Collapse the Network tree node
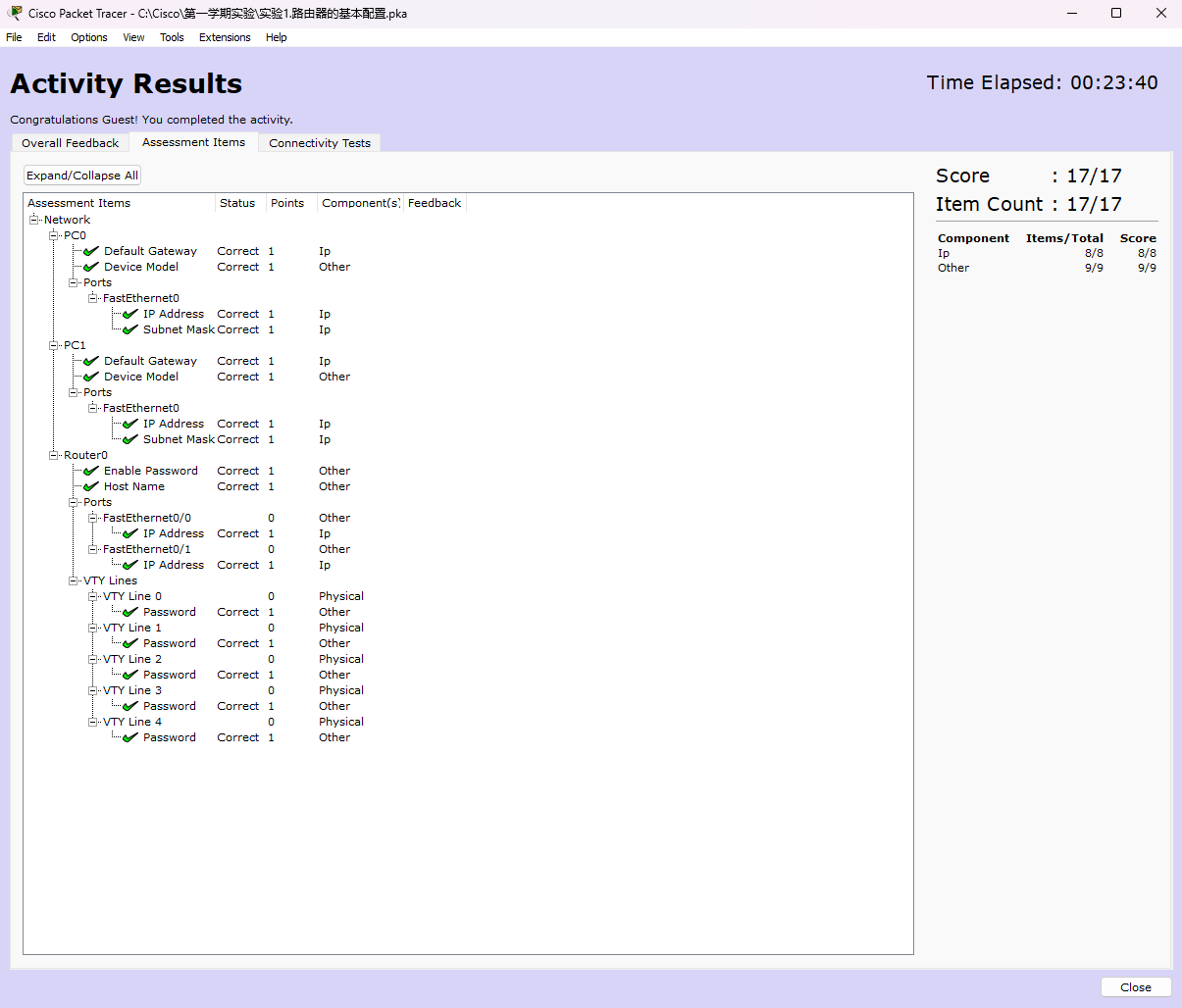Screen dimensions: 1182x1008 (x=34, y=220)
